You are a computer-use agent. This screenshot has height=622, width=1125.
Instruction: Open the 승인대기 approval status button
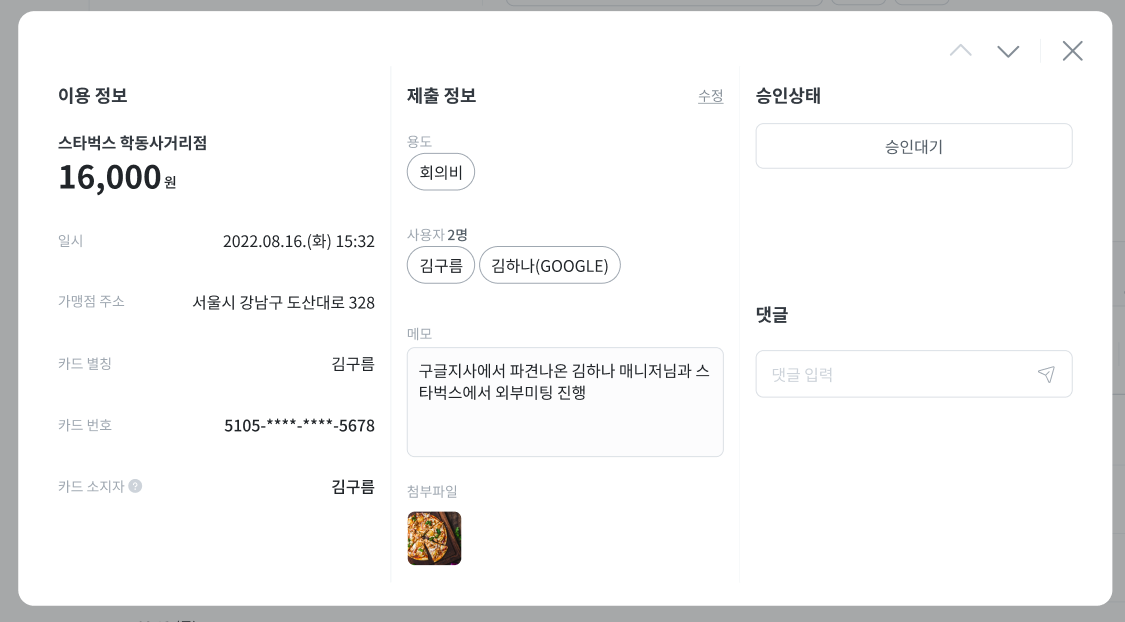tap(913, 146)
